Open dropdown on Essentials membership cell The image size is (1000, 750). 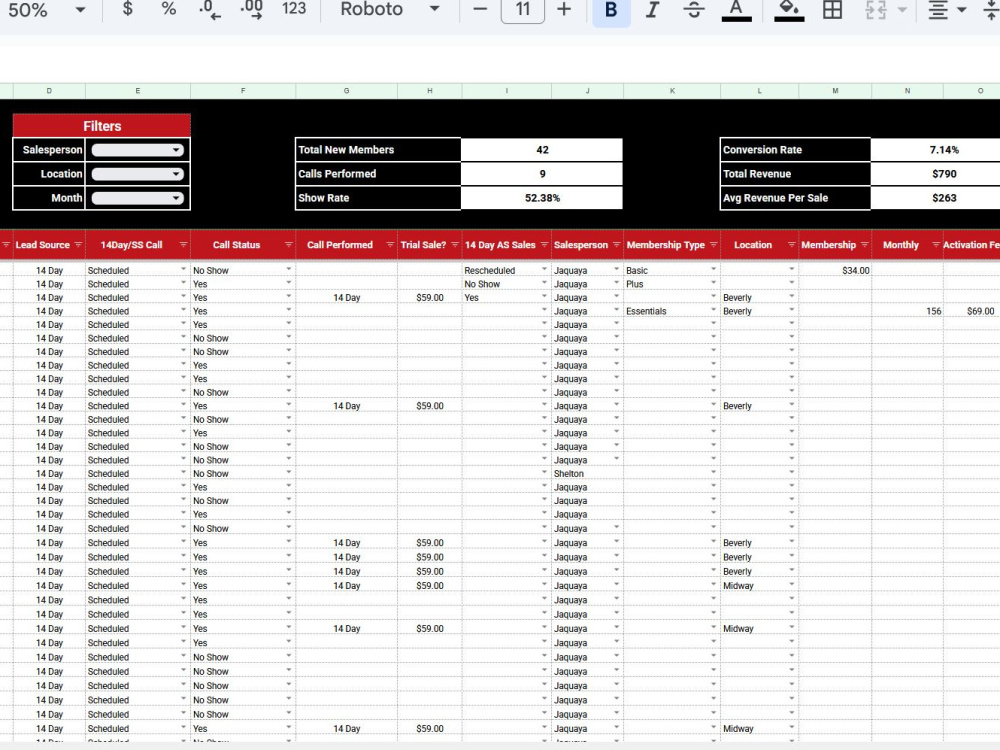coord(713,310)
